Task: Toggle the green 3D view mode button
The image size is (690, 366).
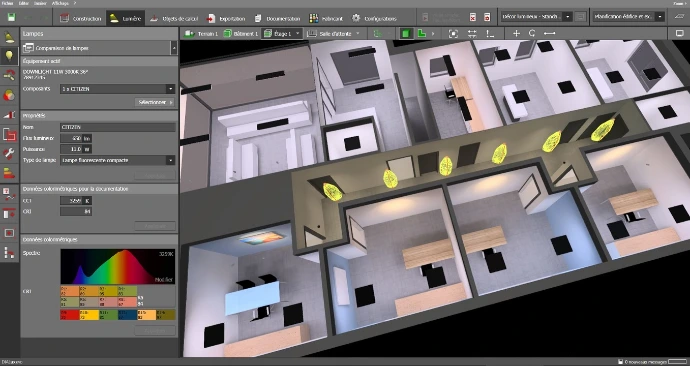Action: pyautogui.click(x=406, y=33)
